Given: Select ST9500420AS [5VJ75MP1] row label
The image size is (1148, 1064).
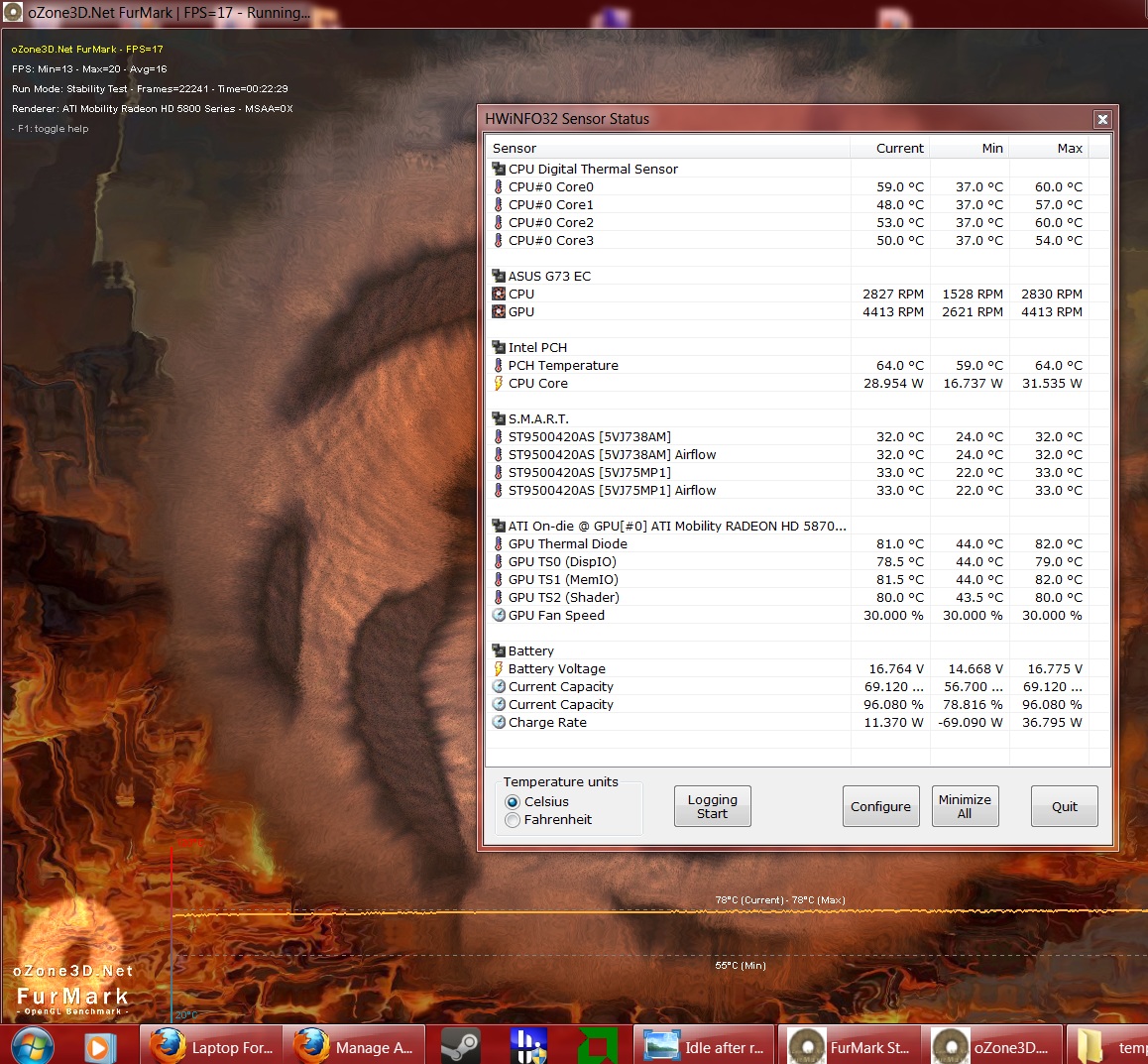Looking at the screenshot, I should (590, 472).
